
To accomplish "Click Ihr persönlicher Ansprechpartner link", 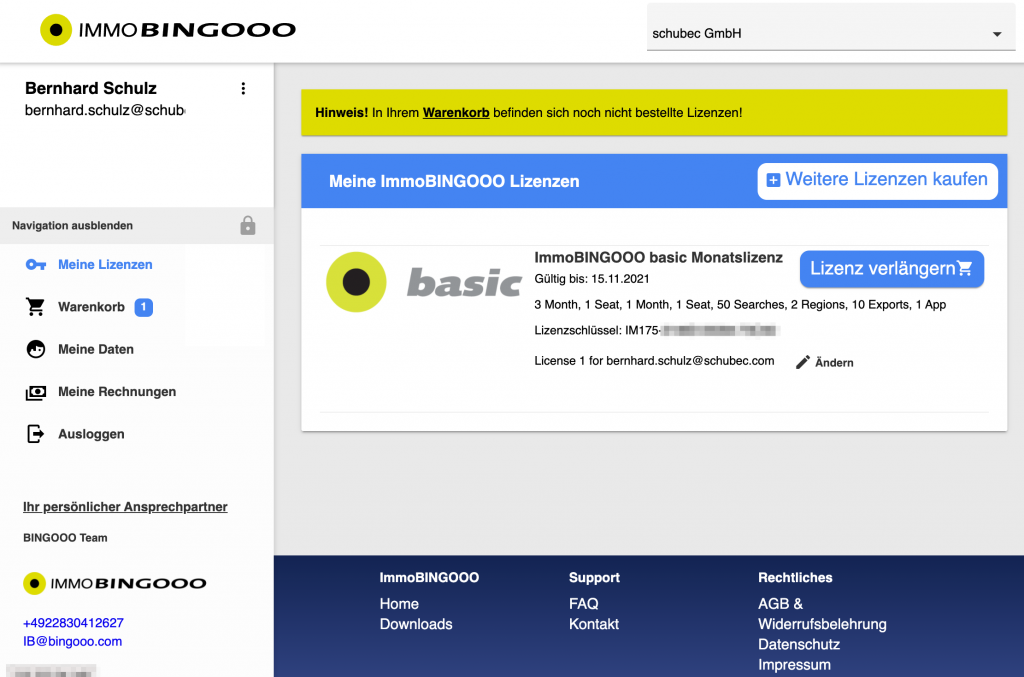I will pos(125,507).
